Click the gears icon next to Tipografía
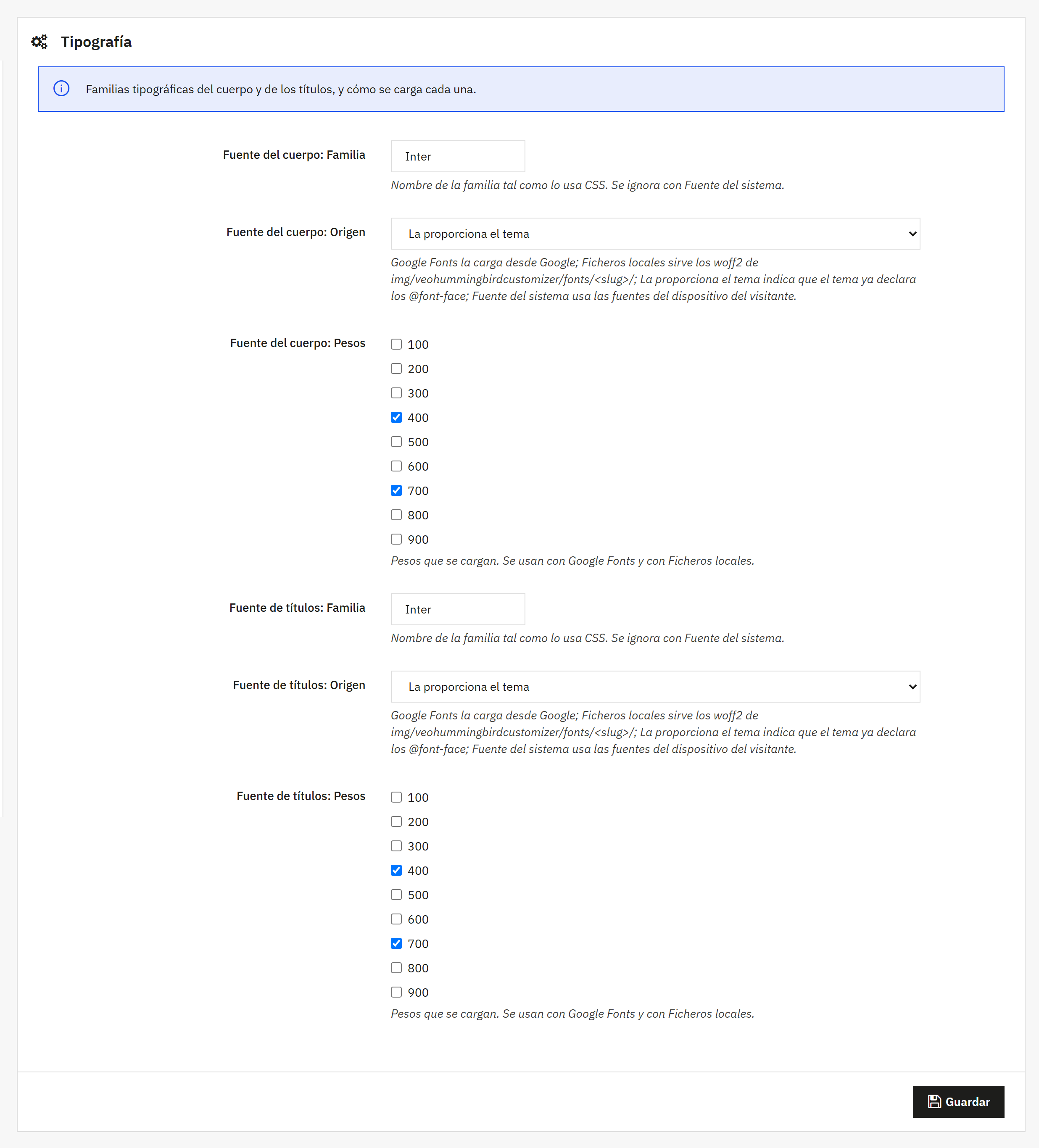This screenshot has height=1148, width=1039. tap(40, 42)
